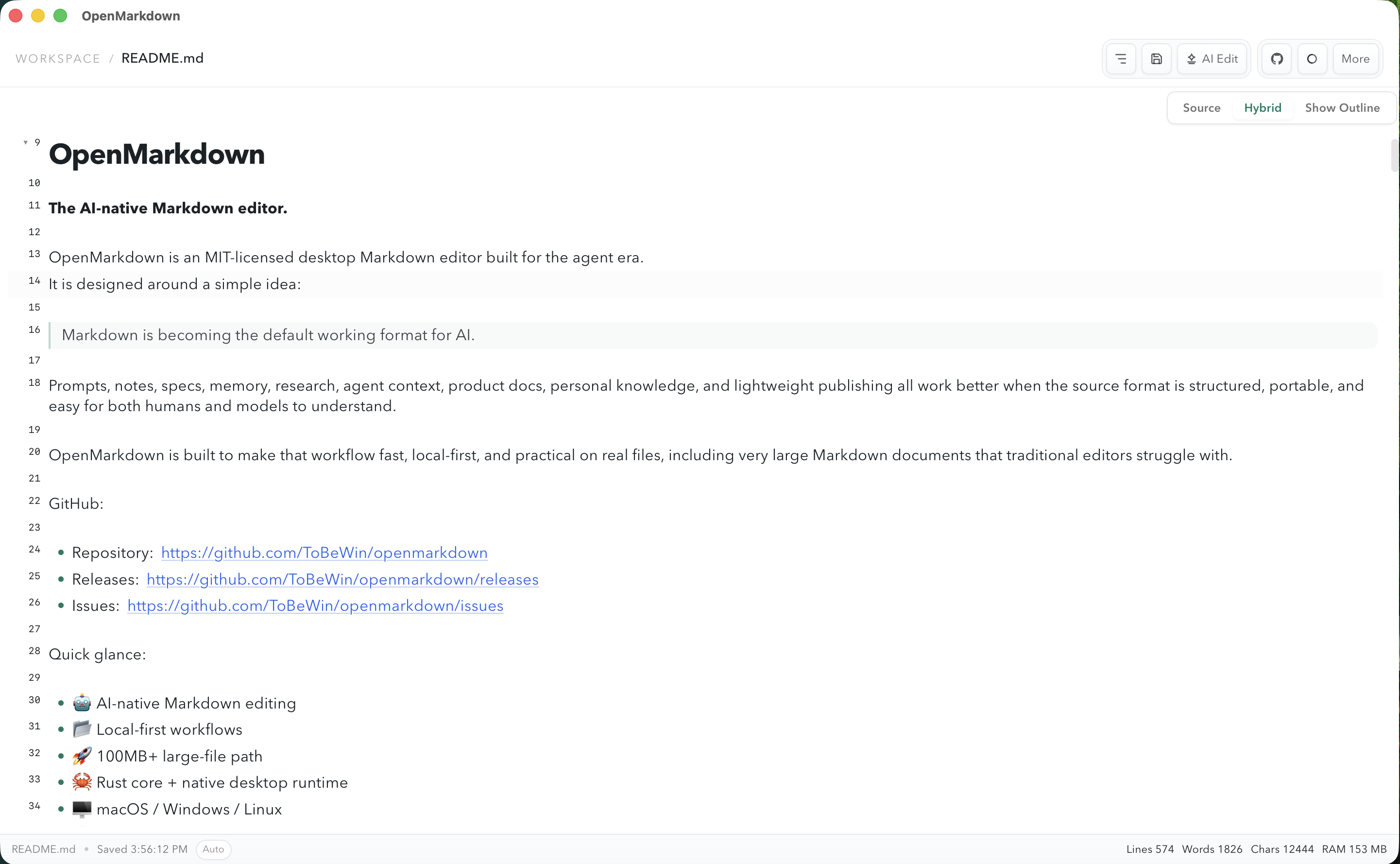The width and height of the screenshot is (1400, 864).
Task: Open the Releases link
Action: pos(342,579)
